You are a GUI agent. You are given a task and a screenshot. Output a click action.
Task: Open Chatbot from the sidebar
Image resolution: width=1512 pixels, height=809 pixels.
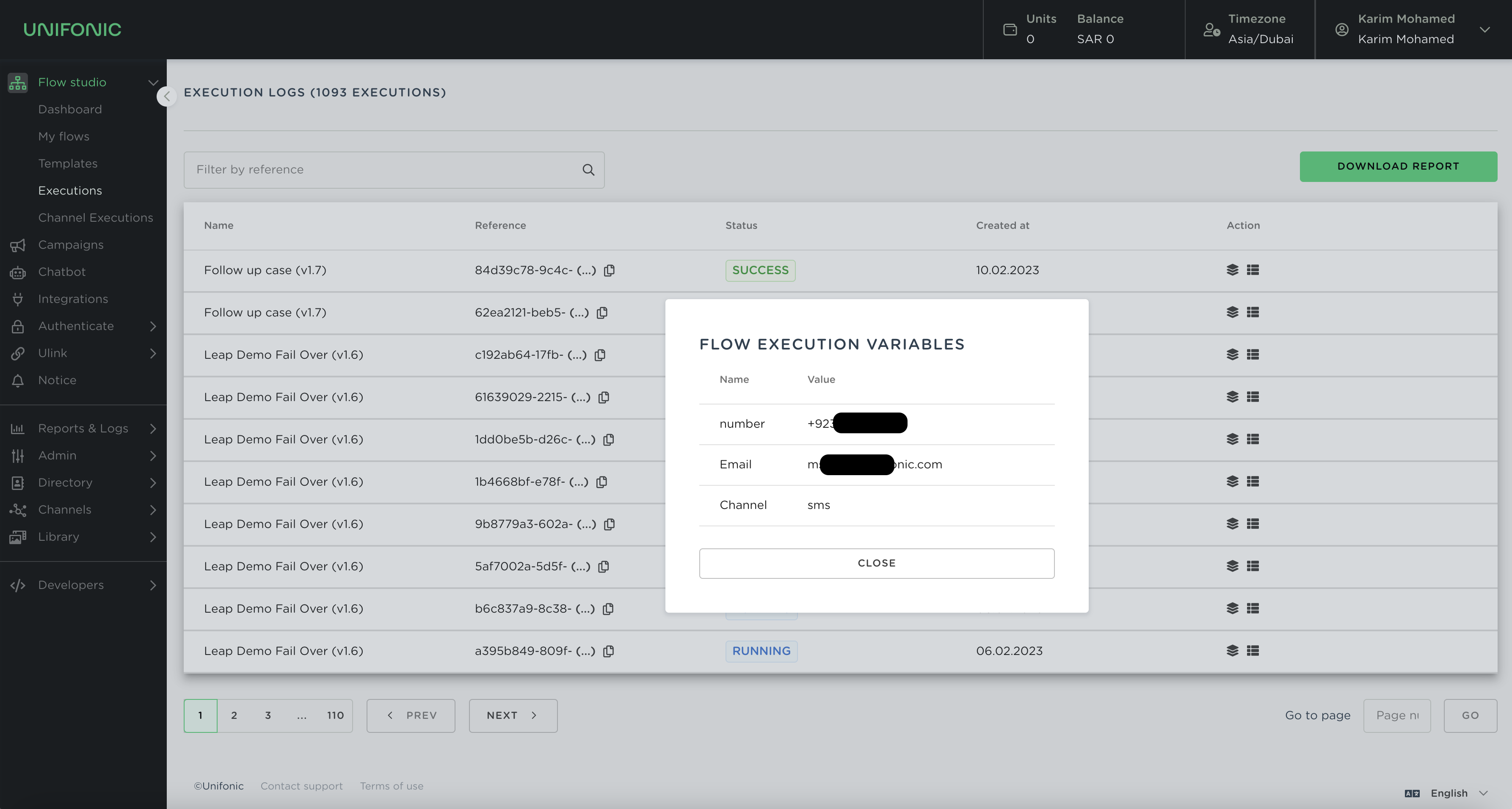coord(62,272)
